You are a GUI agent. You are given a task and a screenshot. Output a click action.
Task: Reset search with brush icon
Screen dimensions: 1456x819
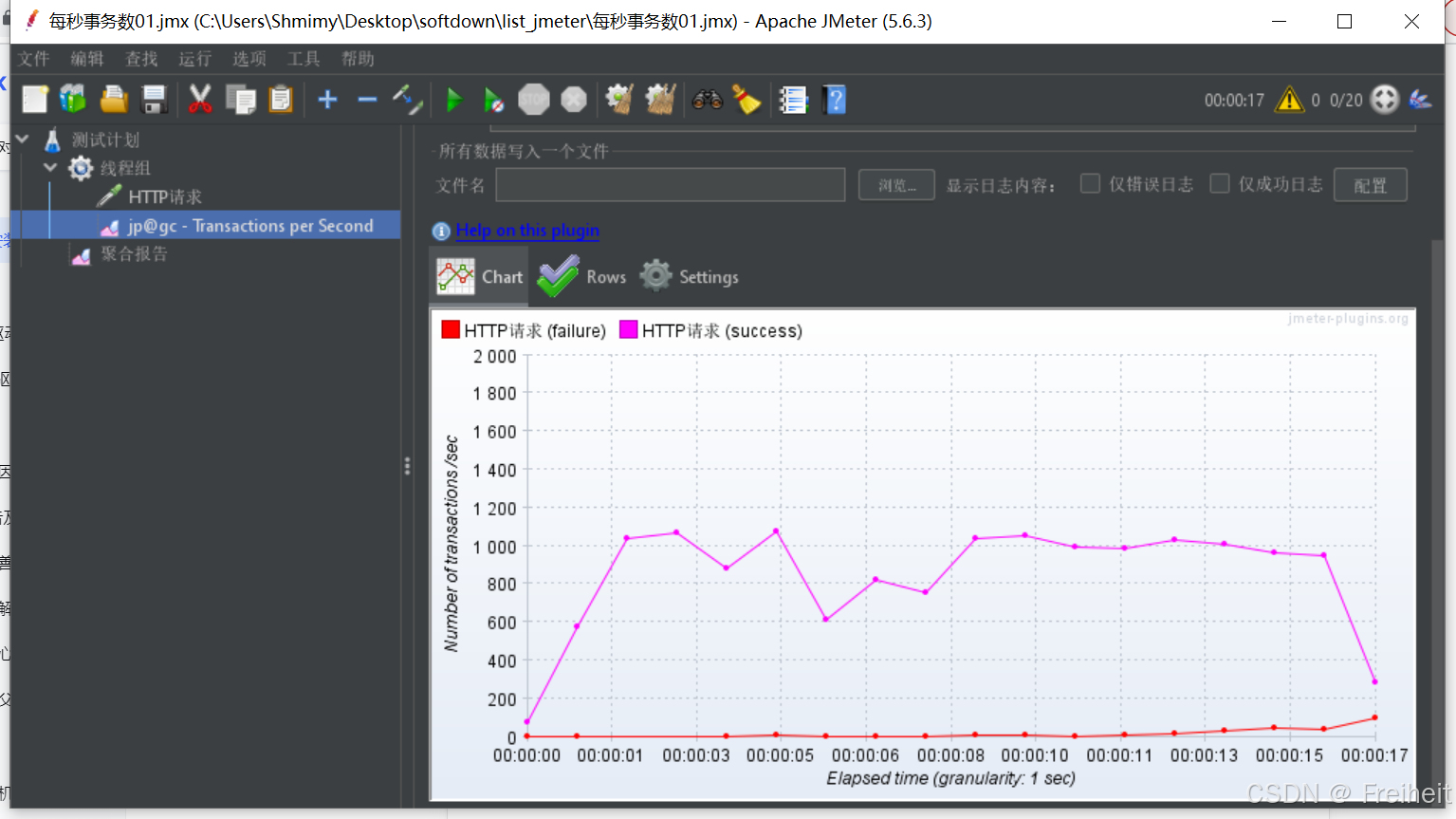click(746, 99)
